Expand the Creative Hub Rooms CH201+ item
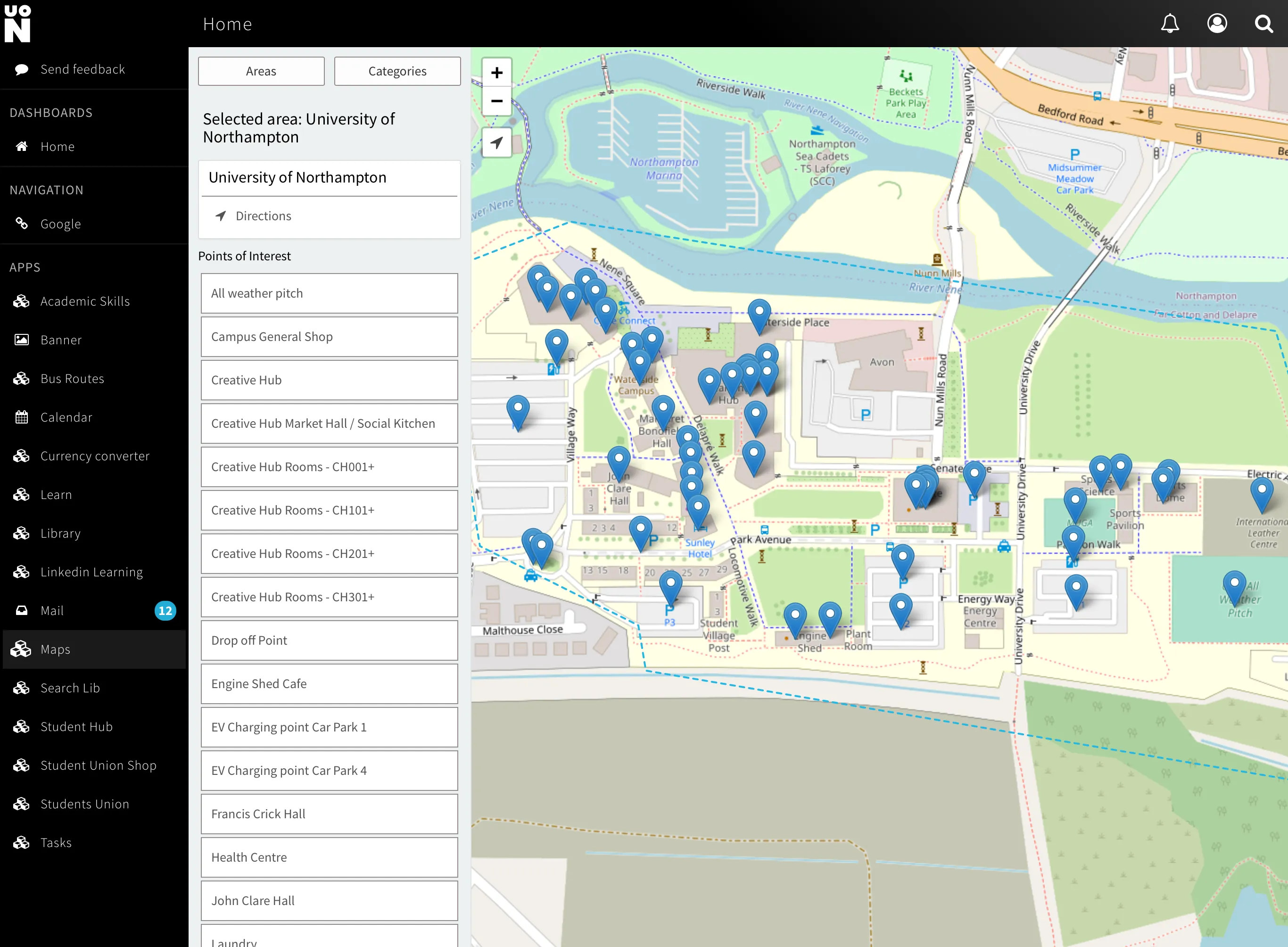This screenshot has height=947, width=1288. coord(330,553)
